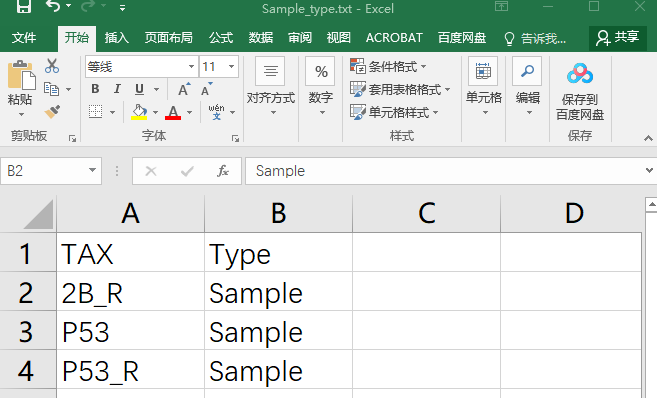Open the font size 11 dropdown
The width and height of the screenshot is (657, 398).
(231, 67)
